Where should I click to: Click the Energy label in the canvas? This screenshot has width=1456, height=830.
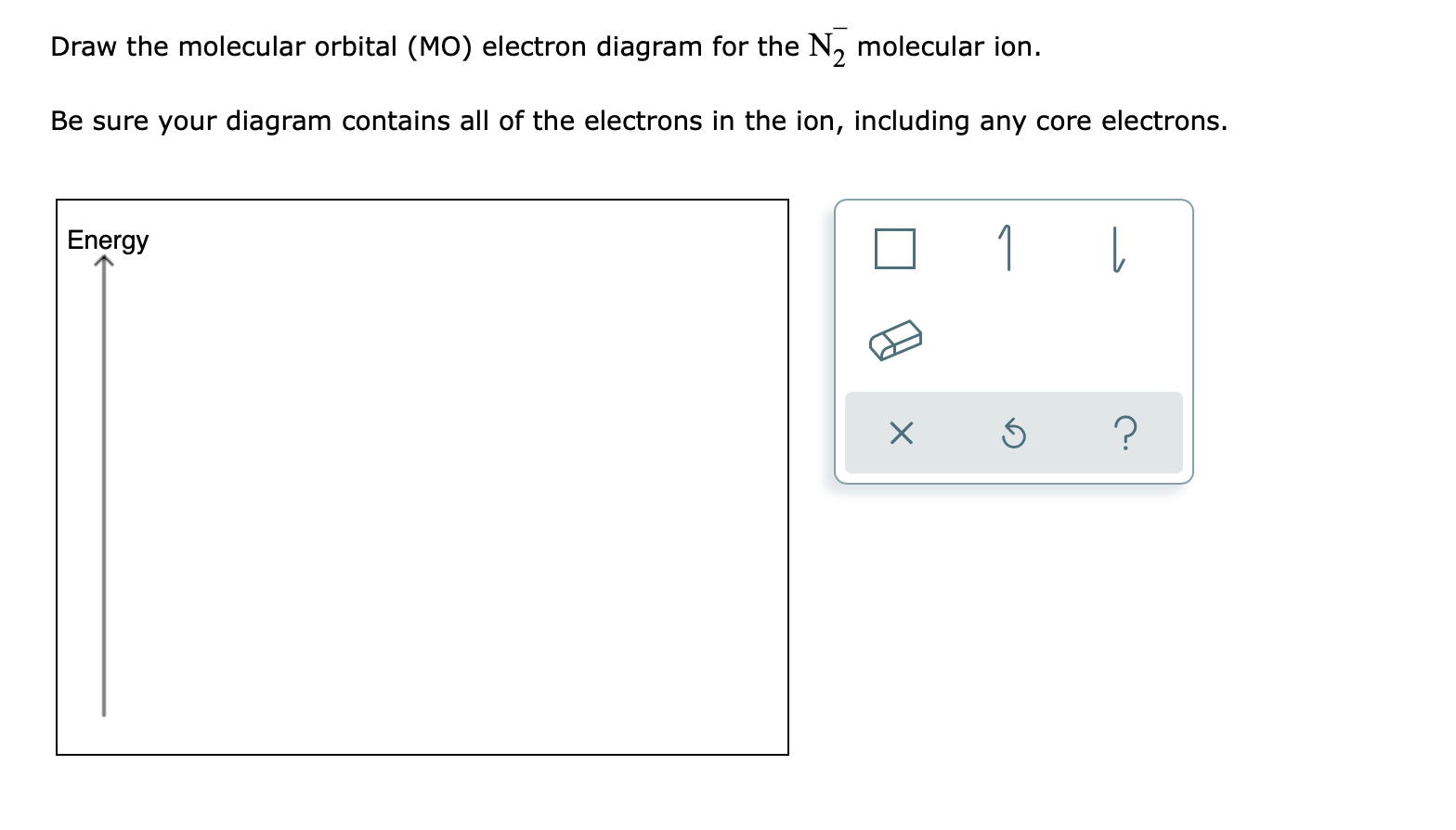(108, 240)
